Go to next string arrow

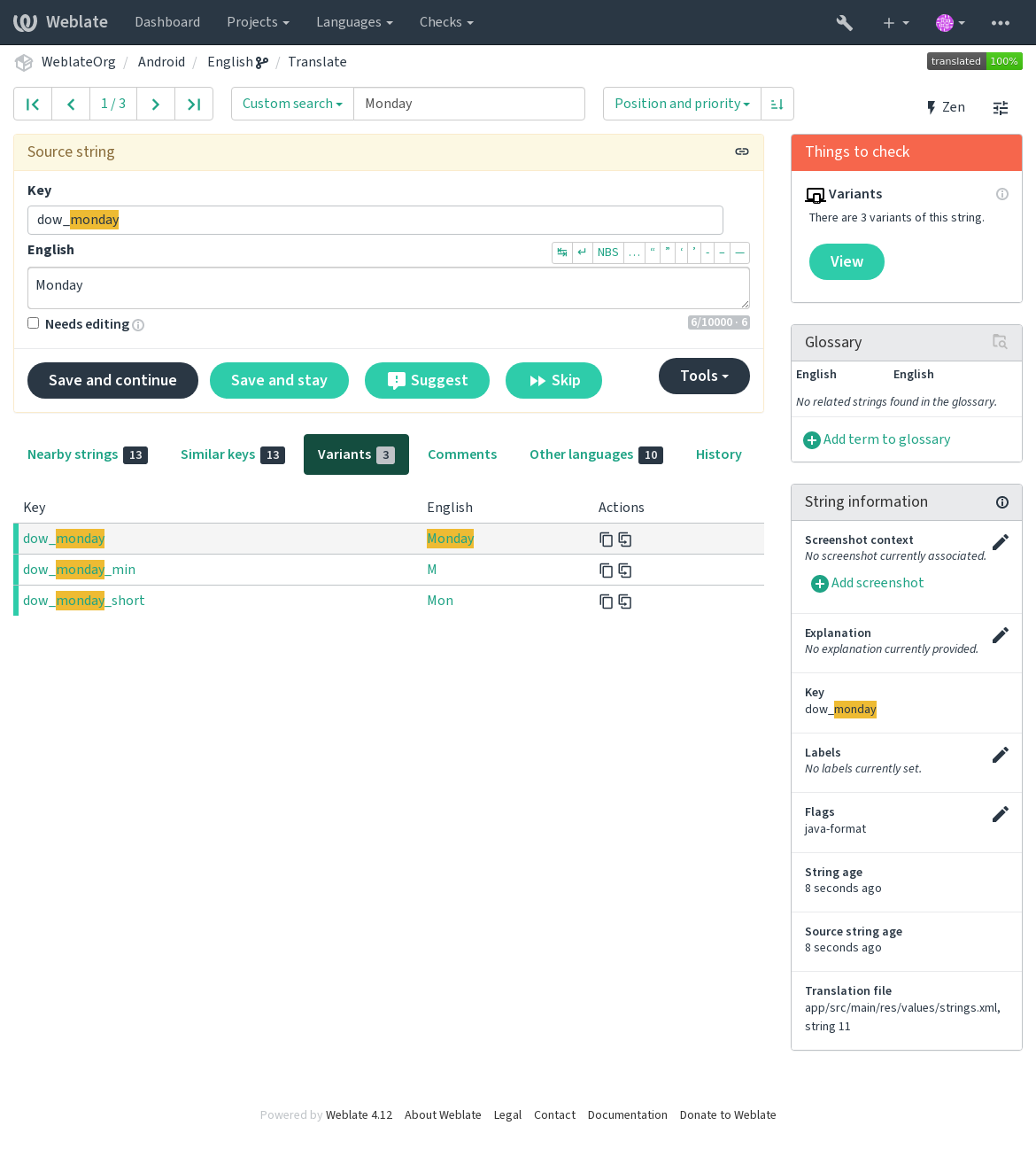click(156, 104)
